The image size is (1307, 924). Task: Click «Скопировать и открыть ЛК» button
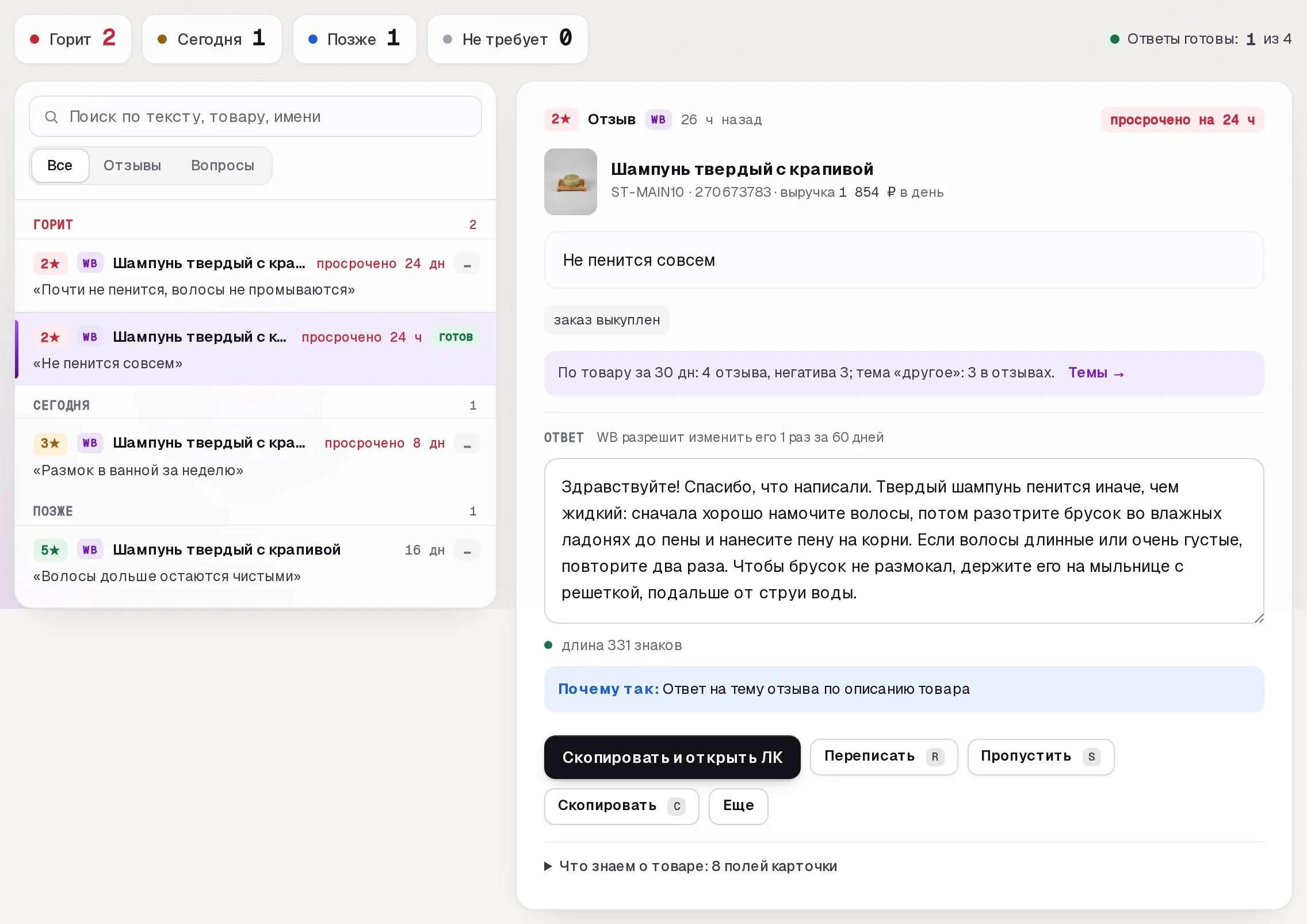[x=672, y=757]
